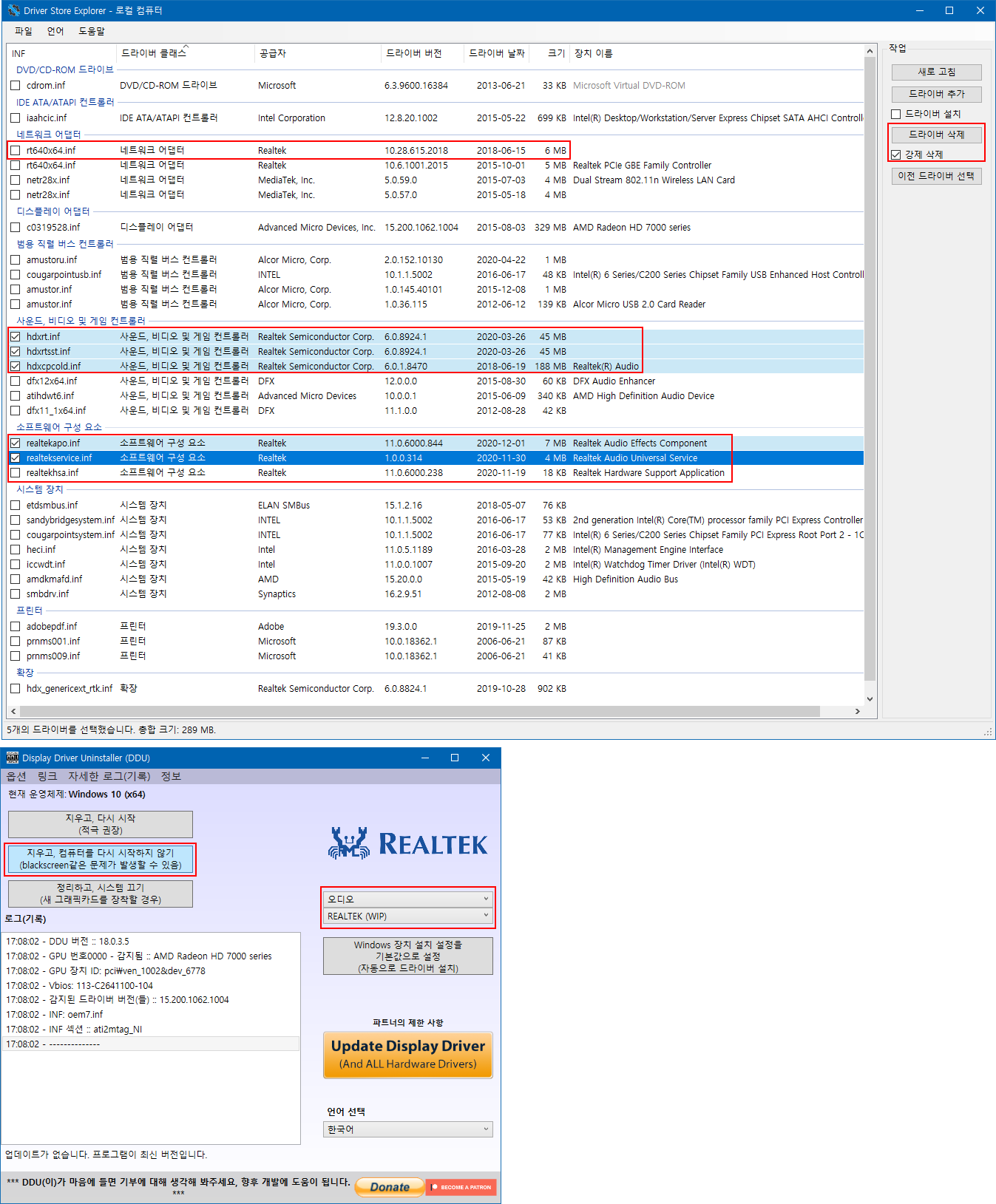Image resolution: width=996 pixels, height=1204 pixels.
Task: Click the driver list horizontal scrollbar
Action: [x=420, y=712]
